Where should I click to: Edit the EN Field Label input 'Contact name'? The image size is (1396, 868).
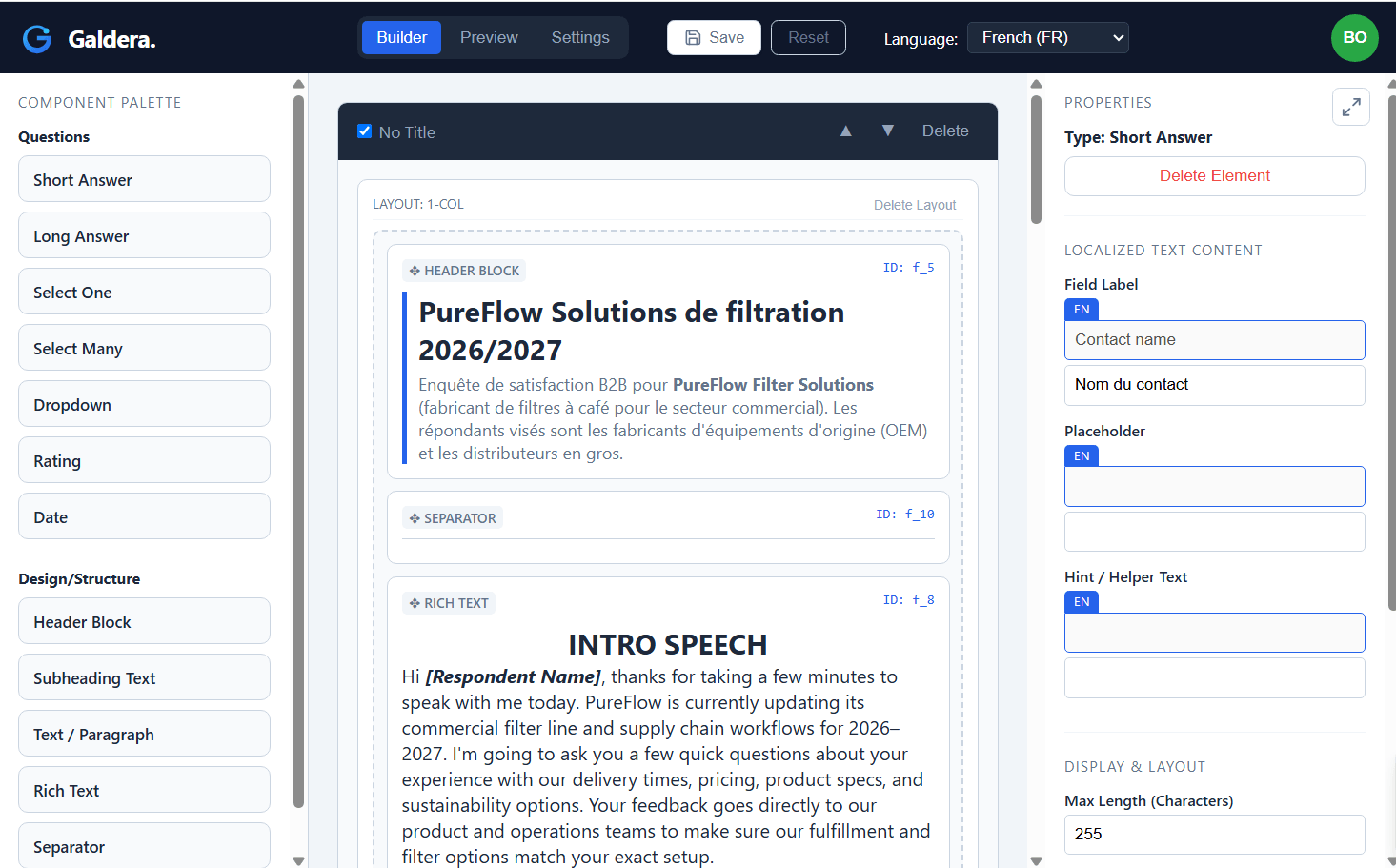(1214, 340)
